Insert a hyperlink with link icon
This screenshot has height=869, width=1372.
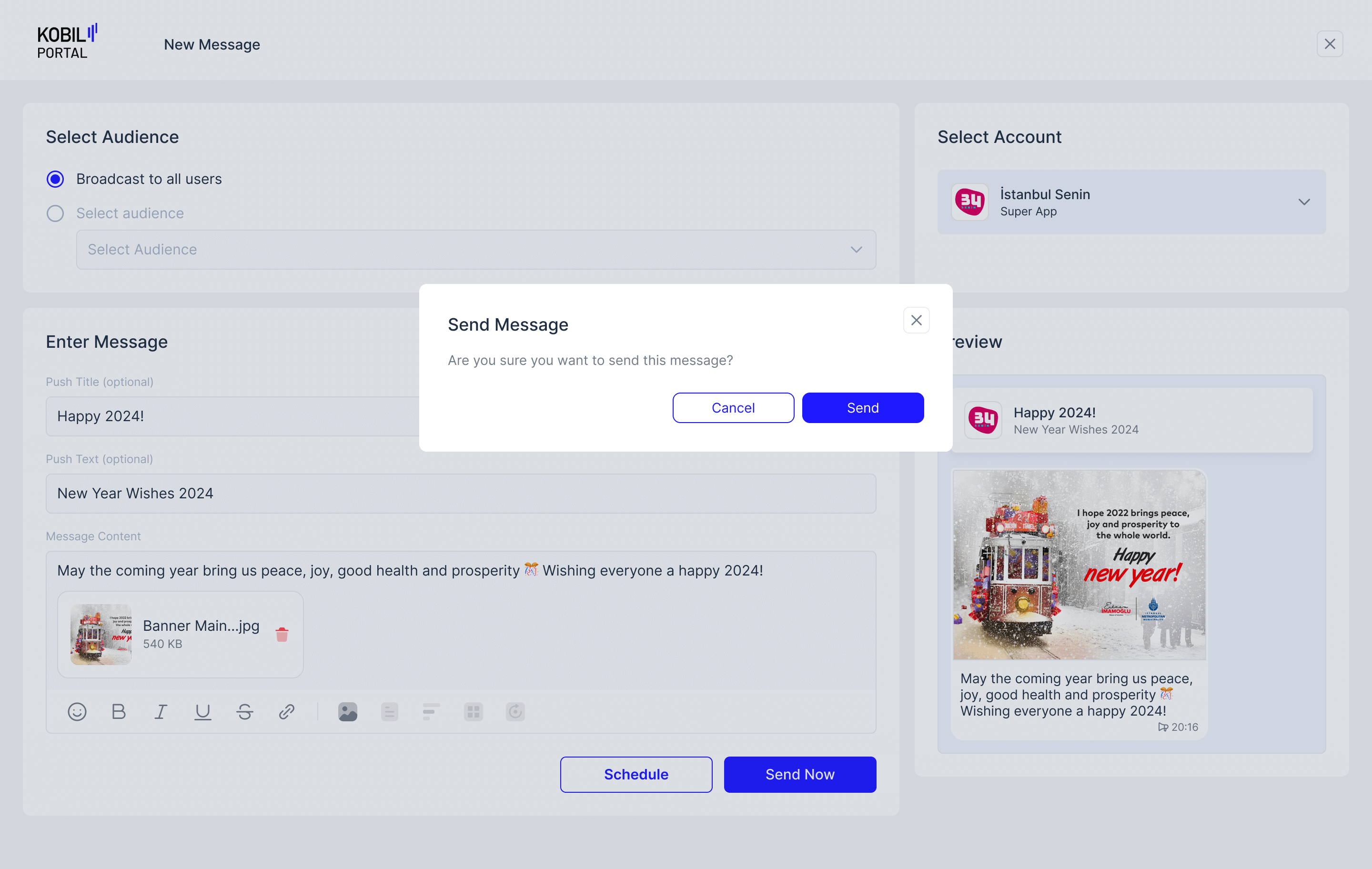[x=287, y=712]
